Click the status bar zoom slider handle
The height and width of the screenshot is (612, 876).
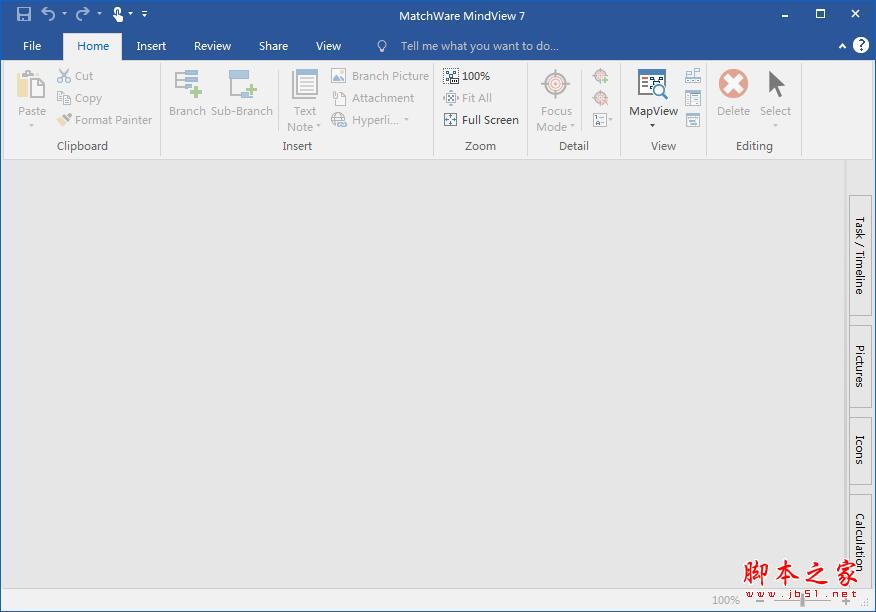click(x=802, y=600)
